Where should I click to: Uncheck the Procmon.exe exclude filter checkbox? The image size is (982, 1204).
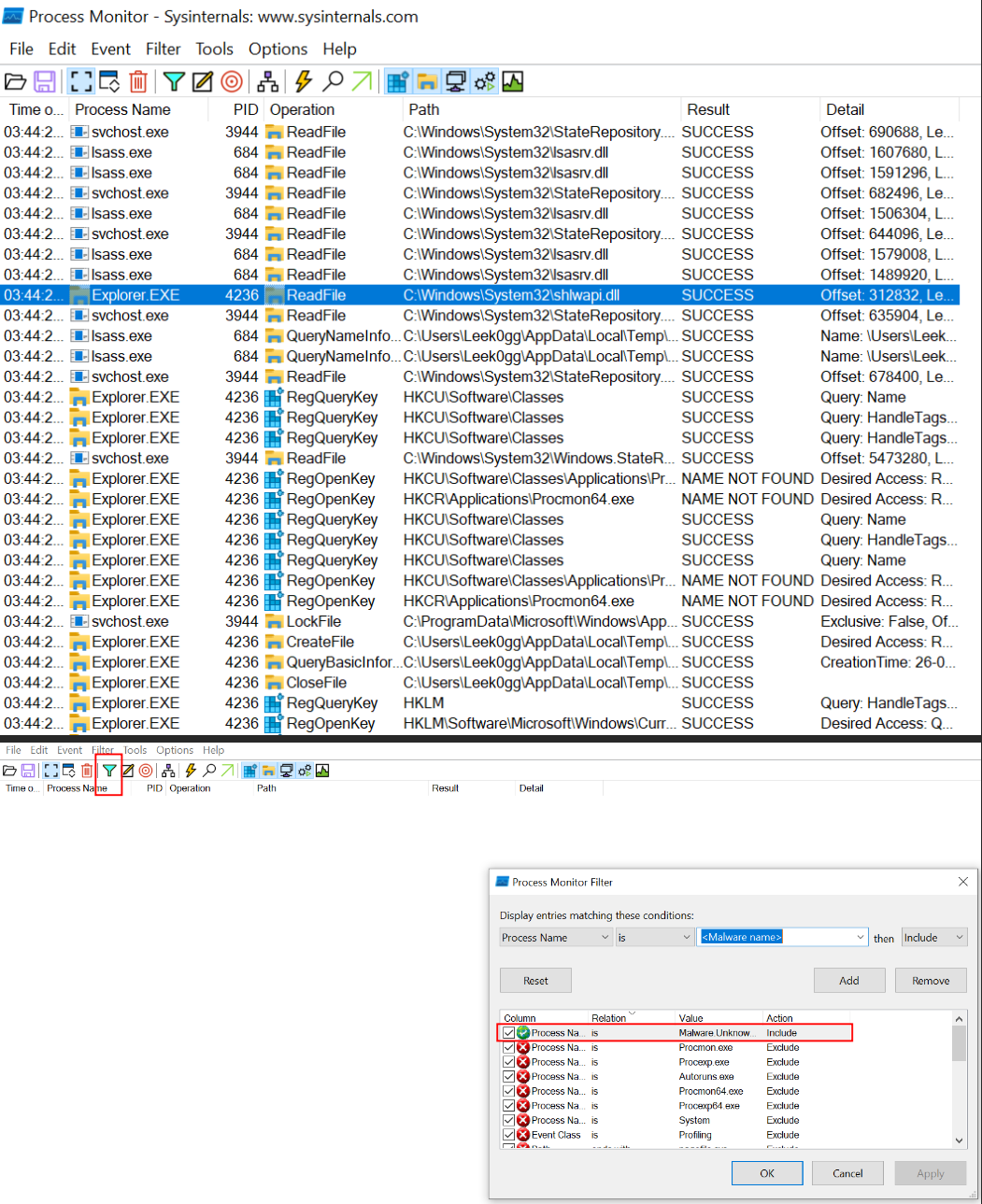pos(508,1047)
